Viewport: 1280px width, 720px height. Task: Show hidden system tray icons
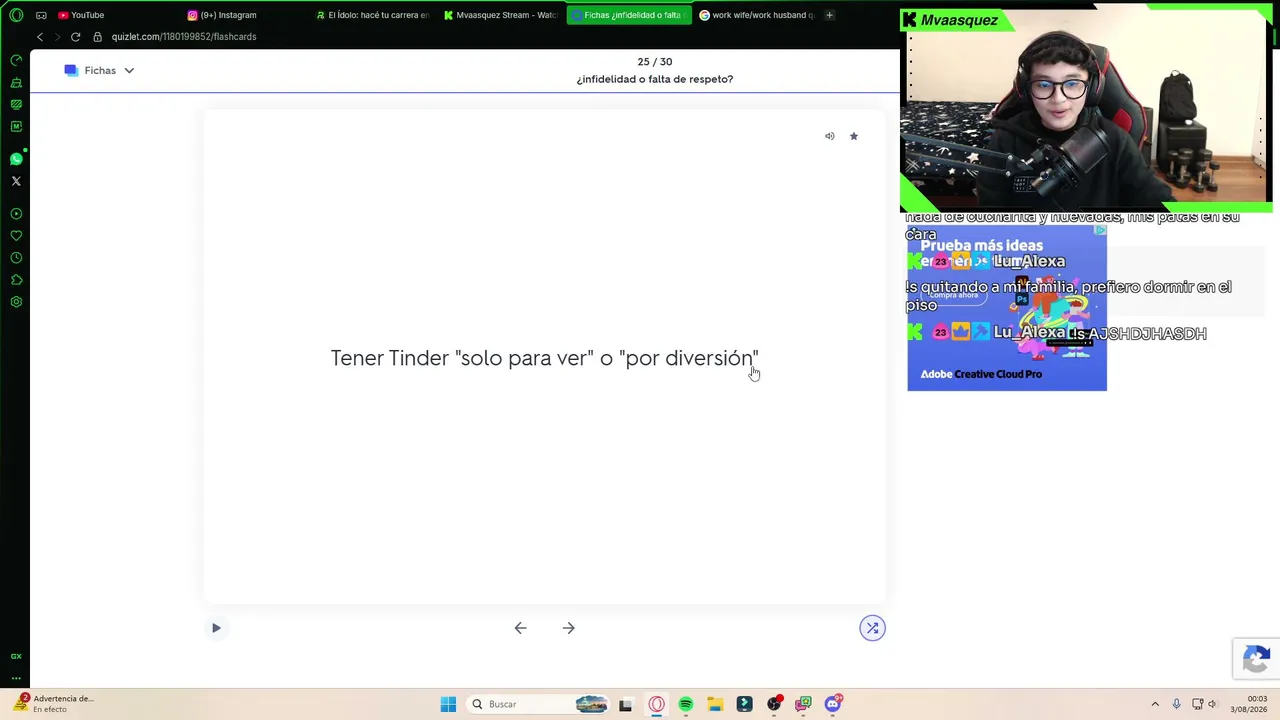coord(1155,704)
